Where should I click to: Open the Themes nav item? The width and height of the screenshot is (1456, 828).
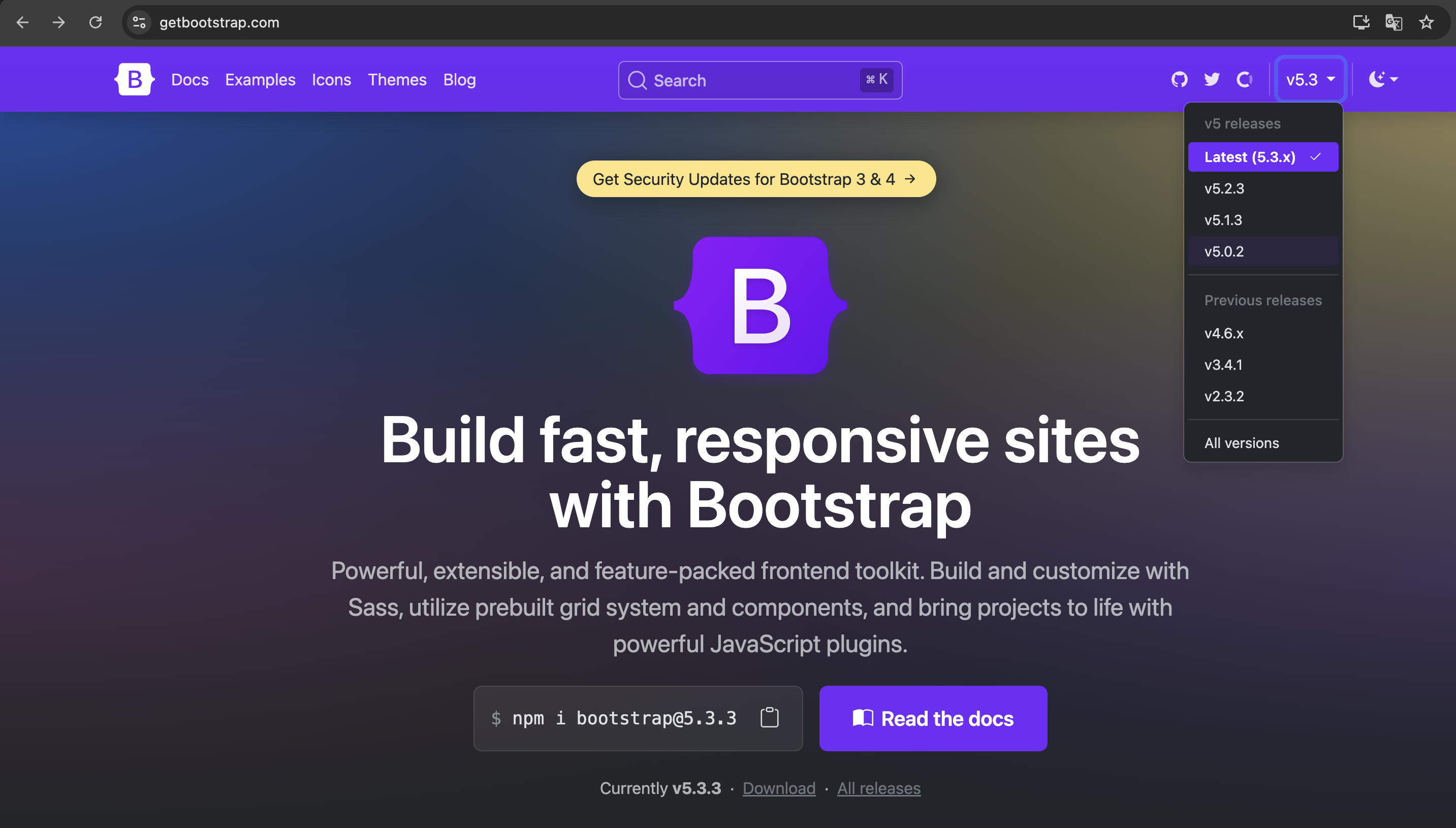397,80
